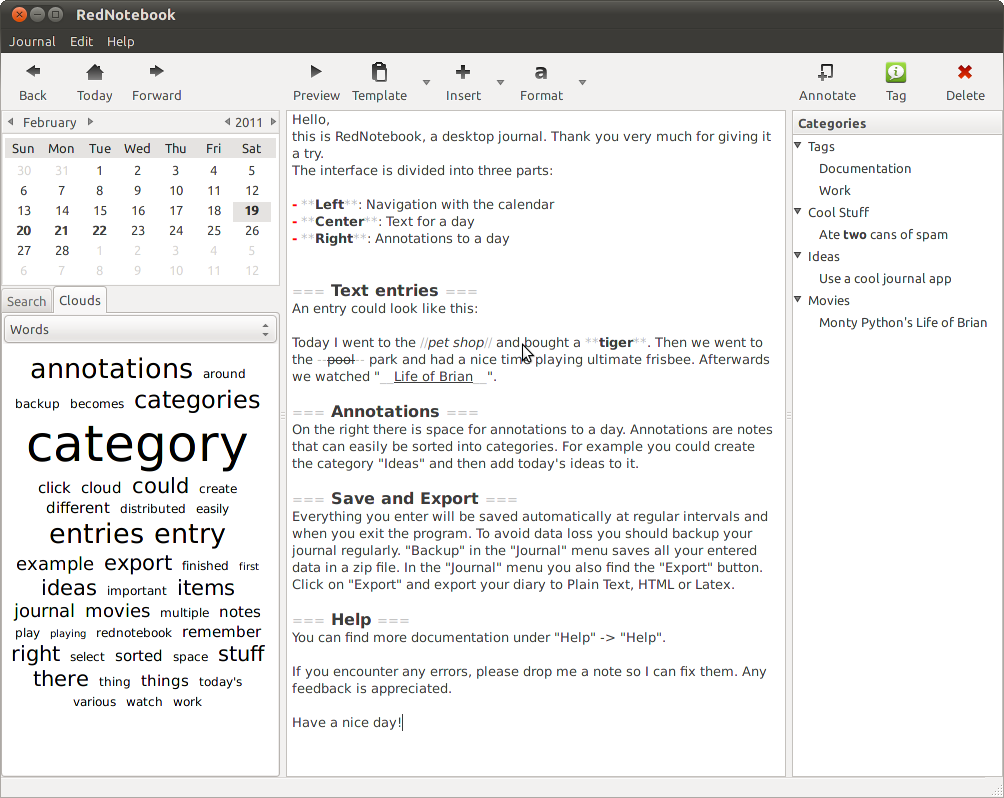Collapse the Cool Stuff category
1004x798 pixels.
798,211
